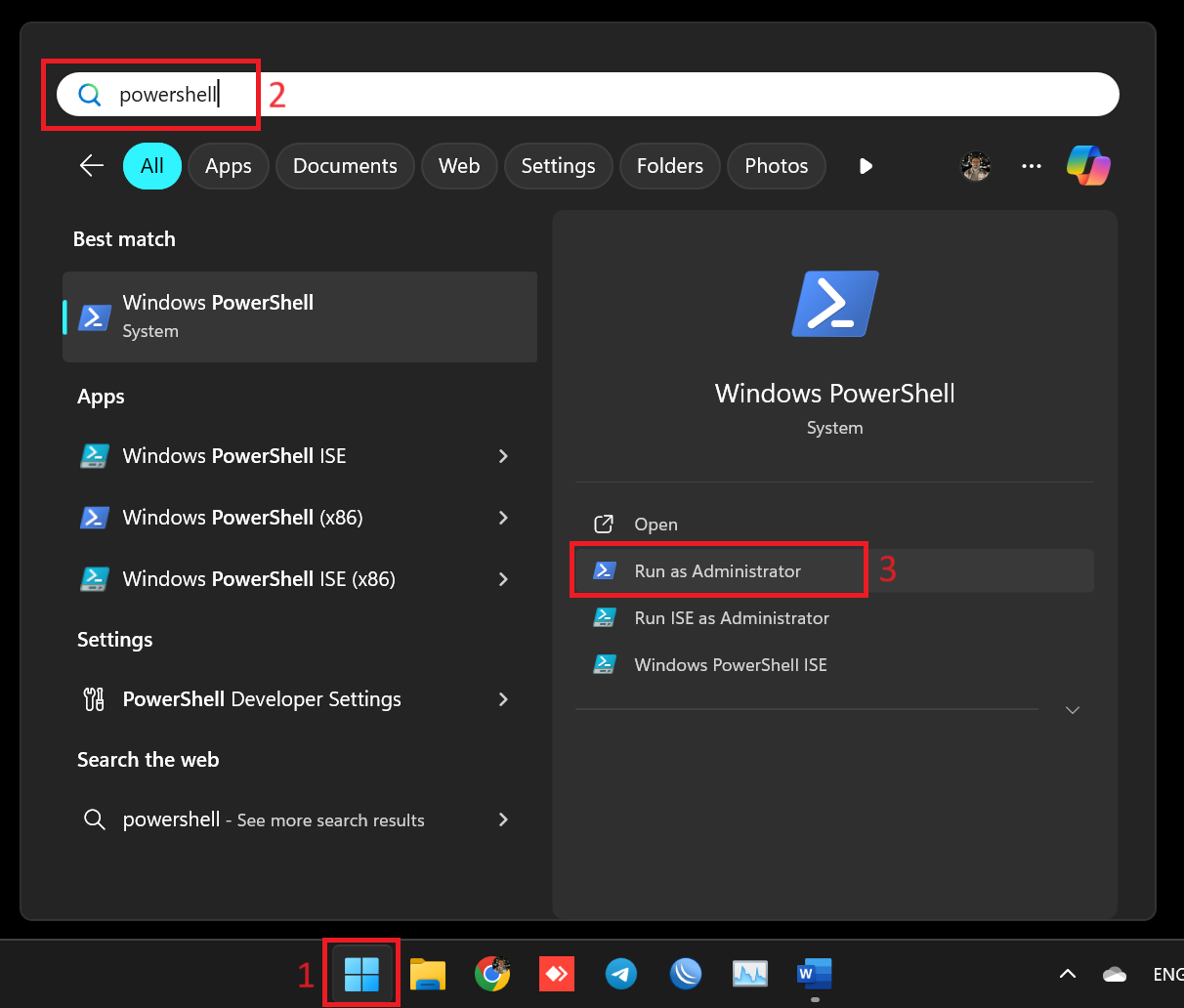Launch Copilot from the search panel
The height and width of the screenshot is (1008, 1184).
click(1088, 166)
